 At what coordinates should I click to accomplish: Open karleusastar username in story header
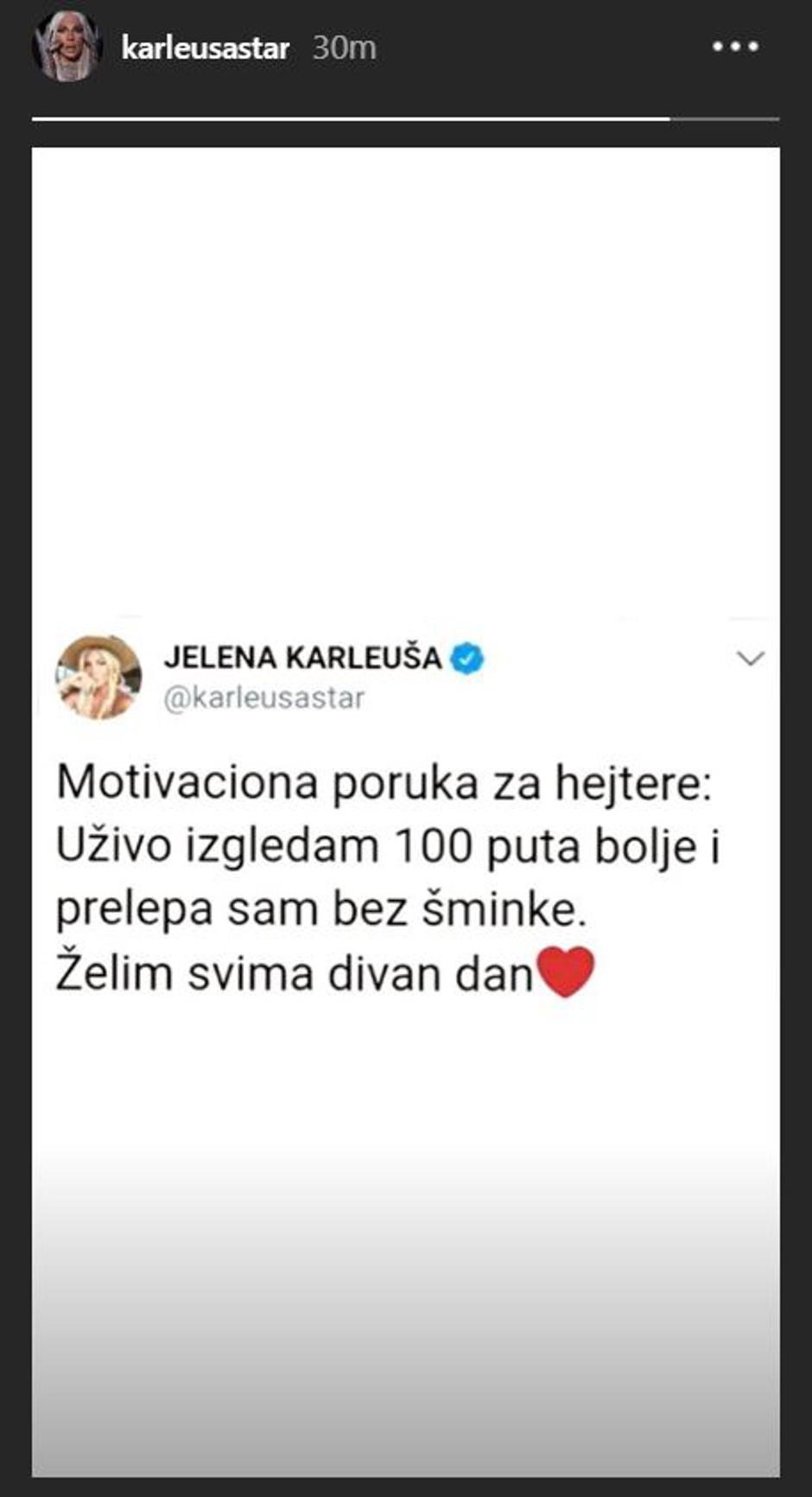(x=206, y=48)
